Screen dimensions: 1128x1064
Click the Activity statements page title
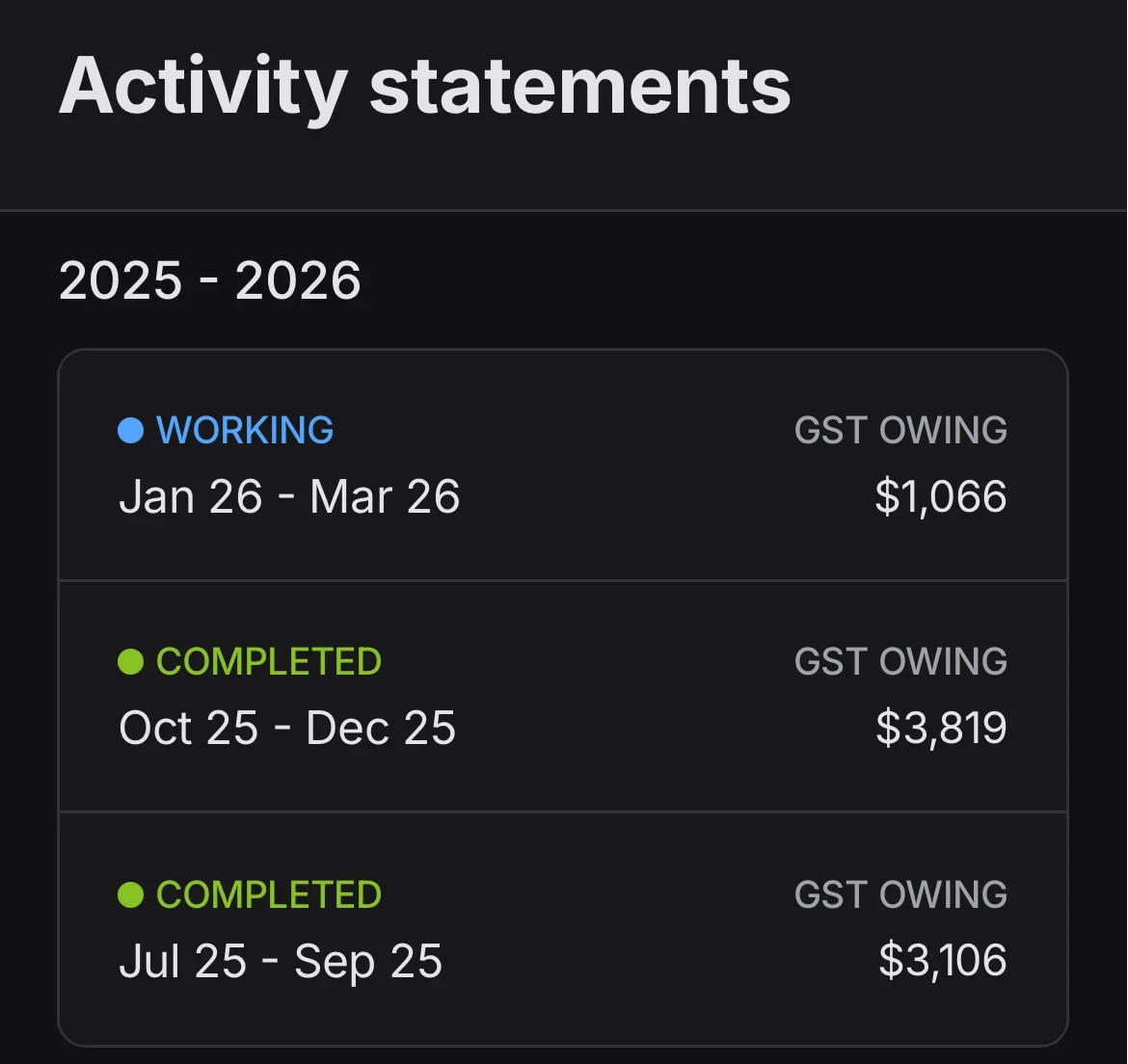click(x=425, y=87)
